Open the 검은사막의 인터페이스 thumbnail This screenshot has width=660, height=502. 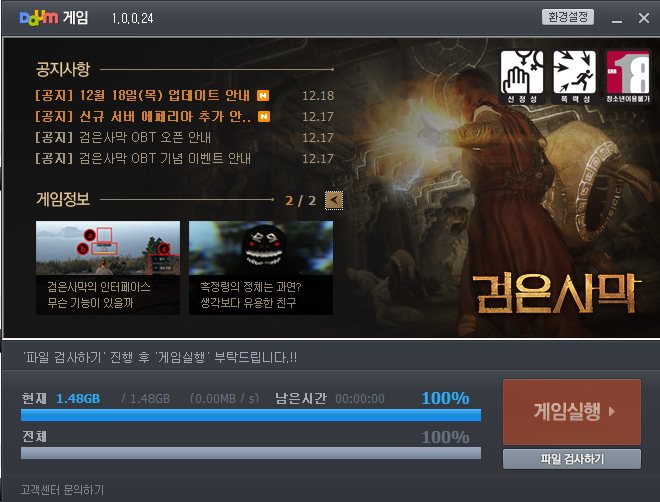108,268
